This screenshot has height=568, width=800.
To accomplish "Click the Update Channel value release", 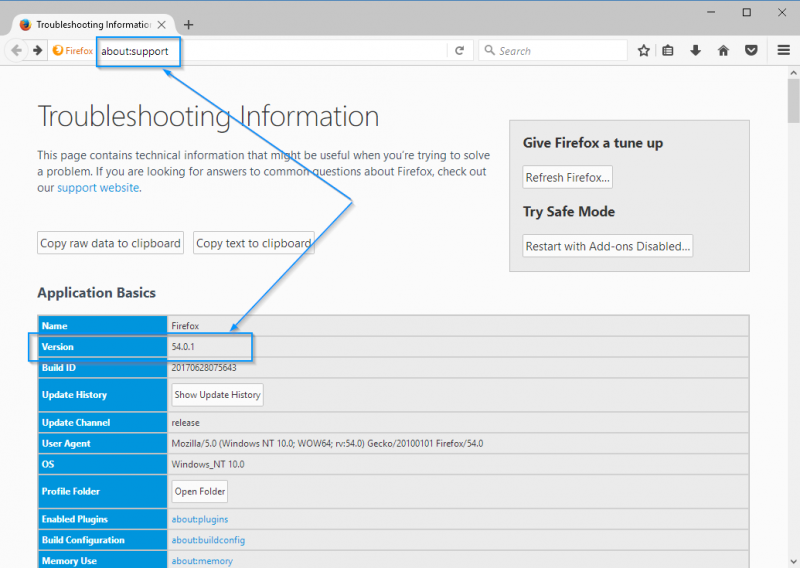I will [185, 423].
